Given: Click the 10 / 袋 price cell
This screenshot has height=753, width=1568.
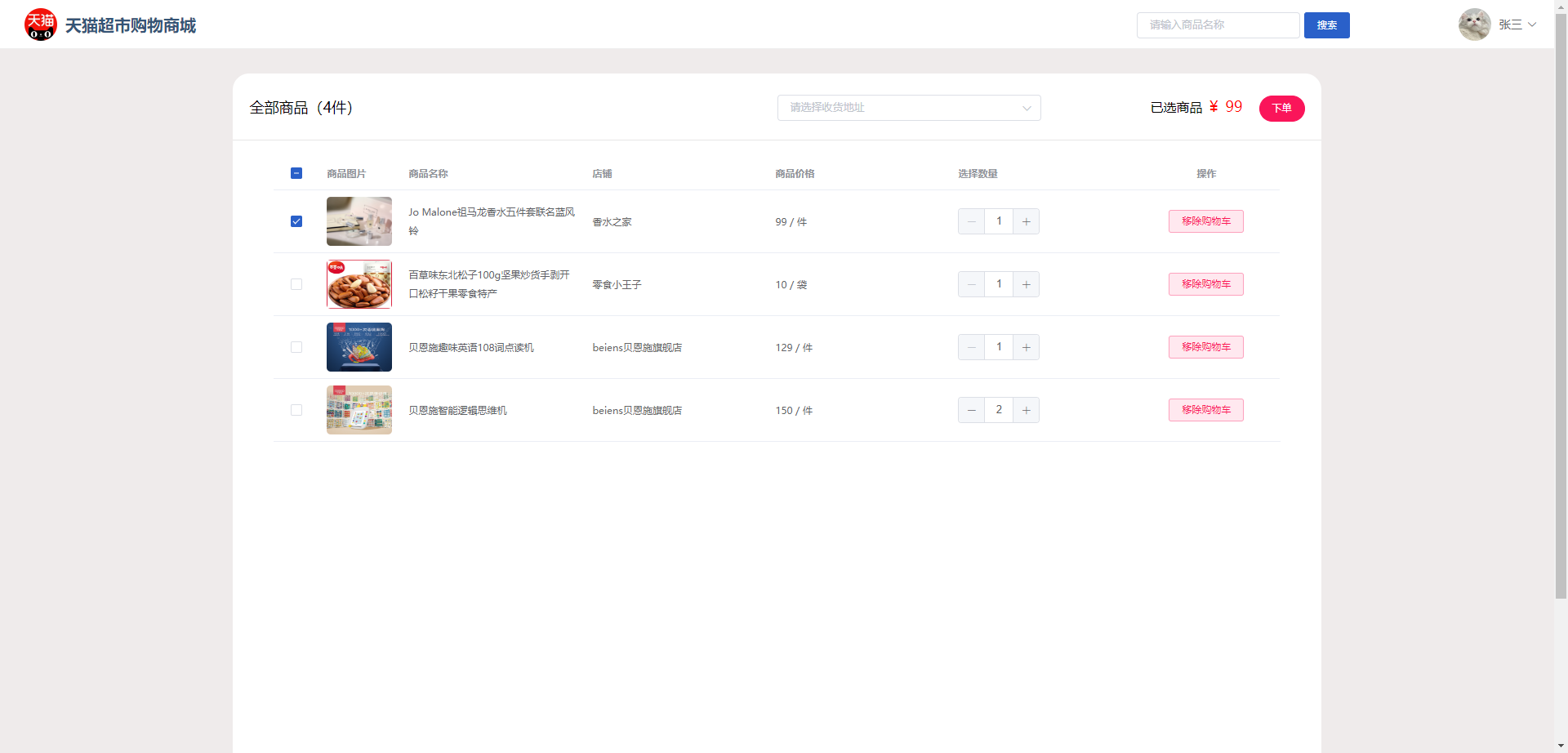Looking at the screenshot, I should click(791, 284).
